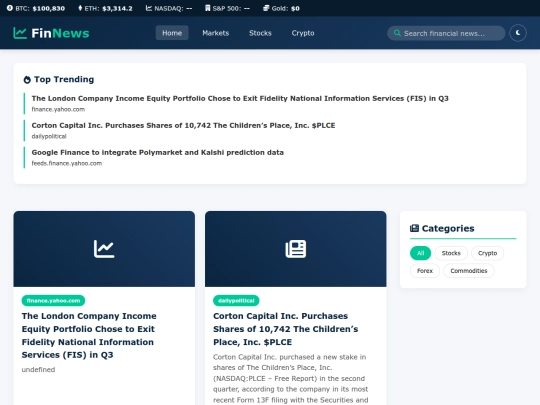Open Corton Capital card headline
540x405 pixels.
pos(285,329)
